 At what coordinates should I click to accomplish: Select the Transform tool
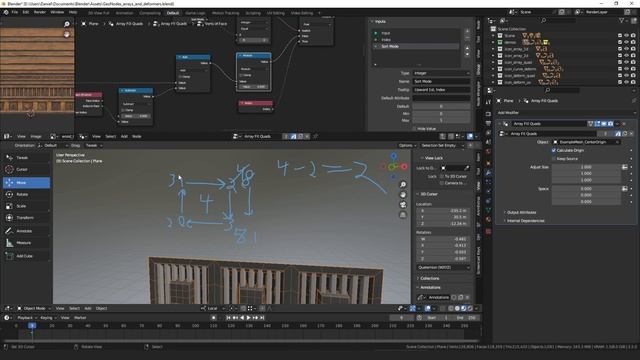[x=27, y=218]
